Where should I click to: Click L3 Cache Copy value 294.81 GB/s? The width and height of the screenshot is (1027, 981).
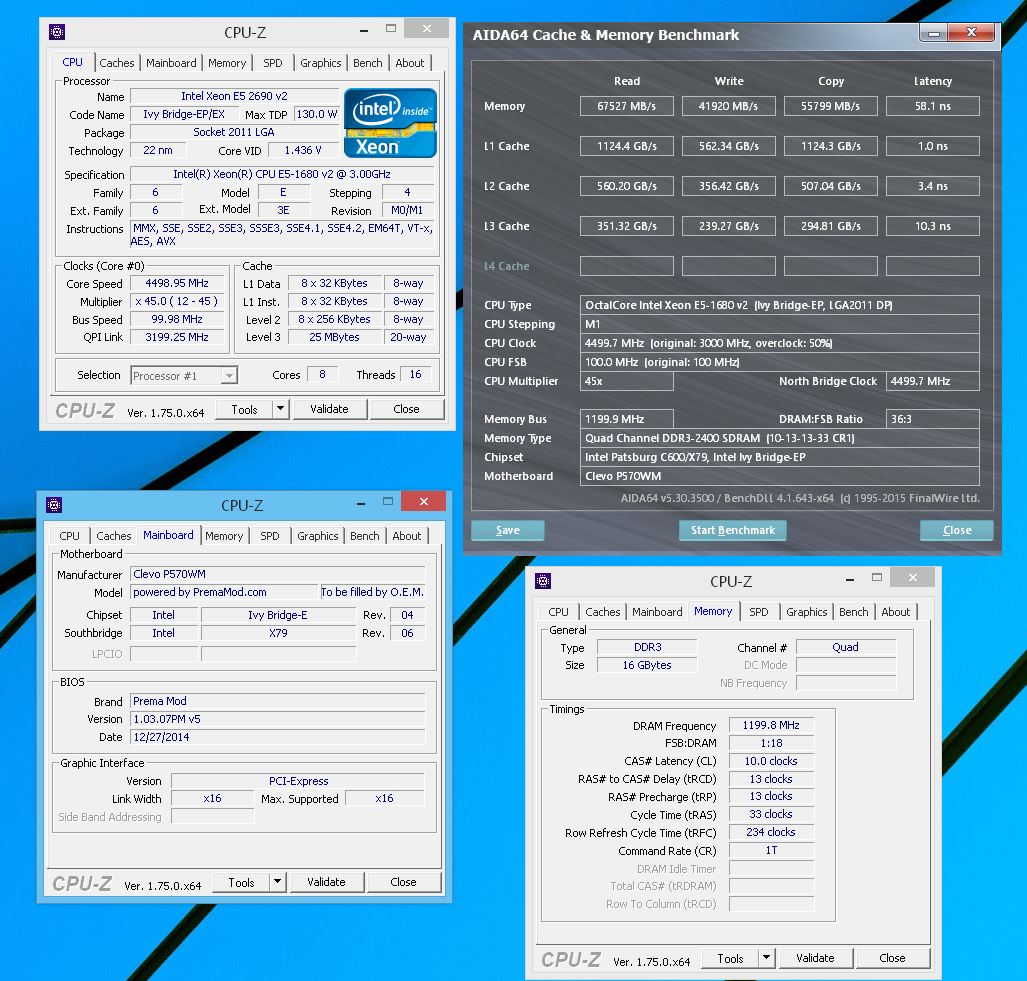831,226
